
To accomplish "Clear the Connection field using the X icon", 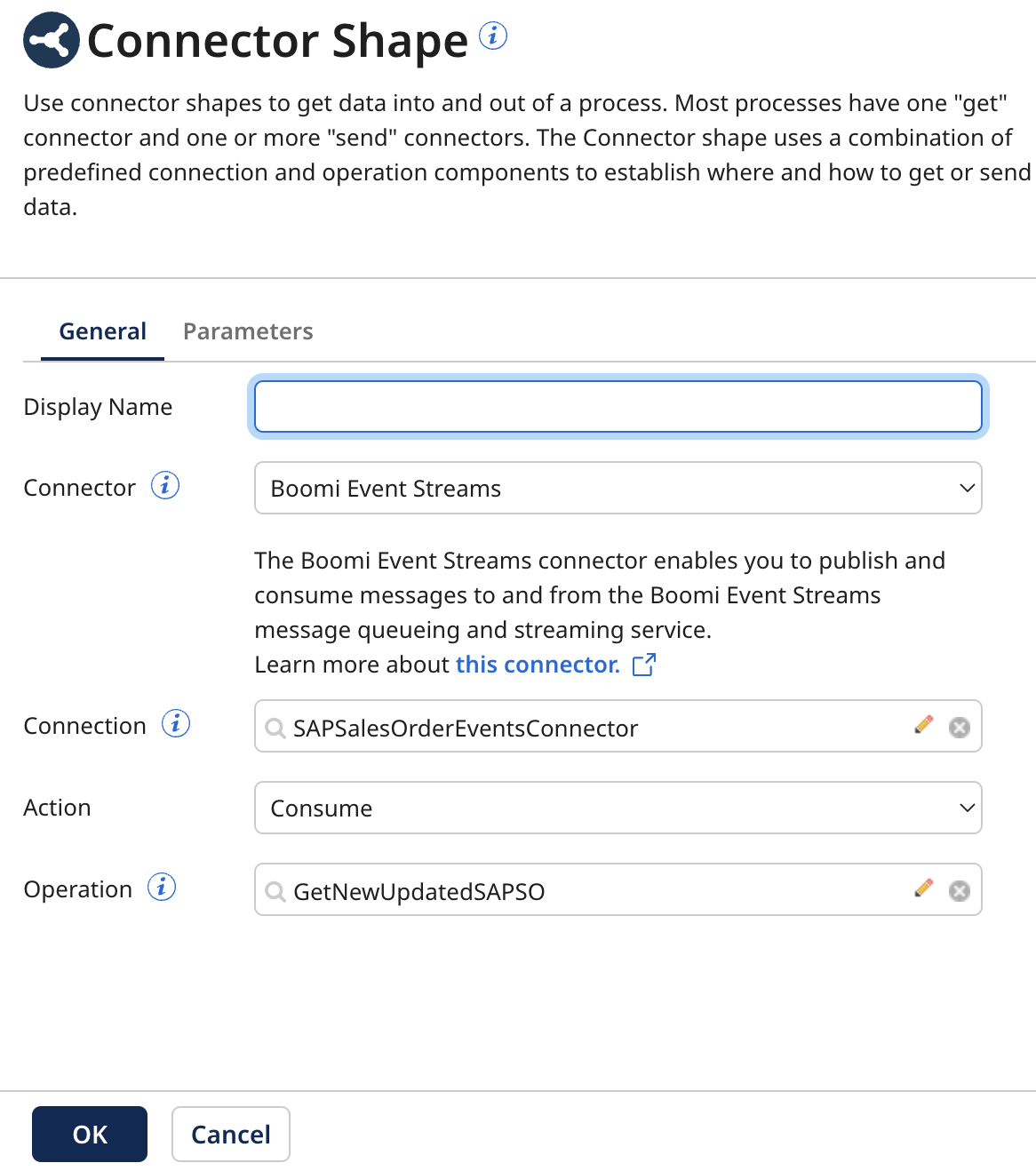I will pos(959,727).
